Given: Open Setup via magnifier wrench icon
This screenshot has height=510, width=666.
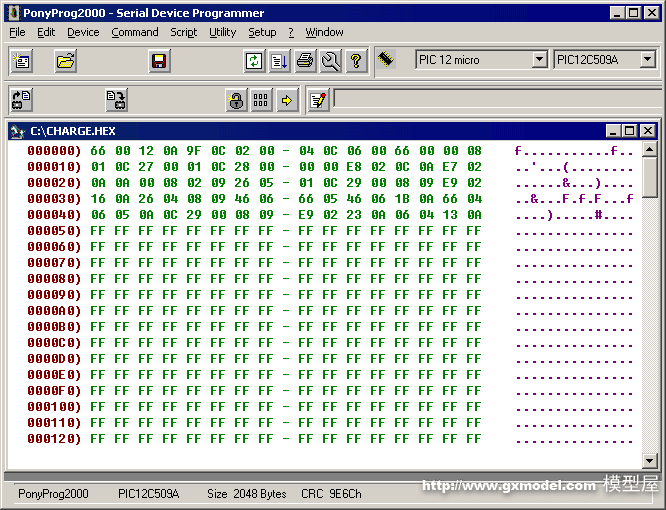Looking at the screenshot, I should [x=331, y=61].
